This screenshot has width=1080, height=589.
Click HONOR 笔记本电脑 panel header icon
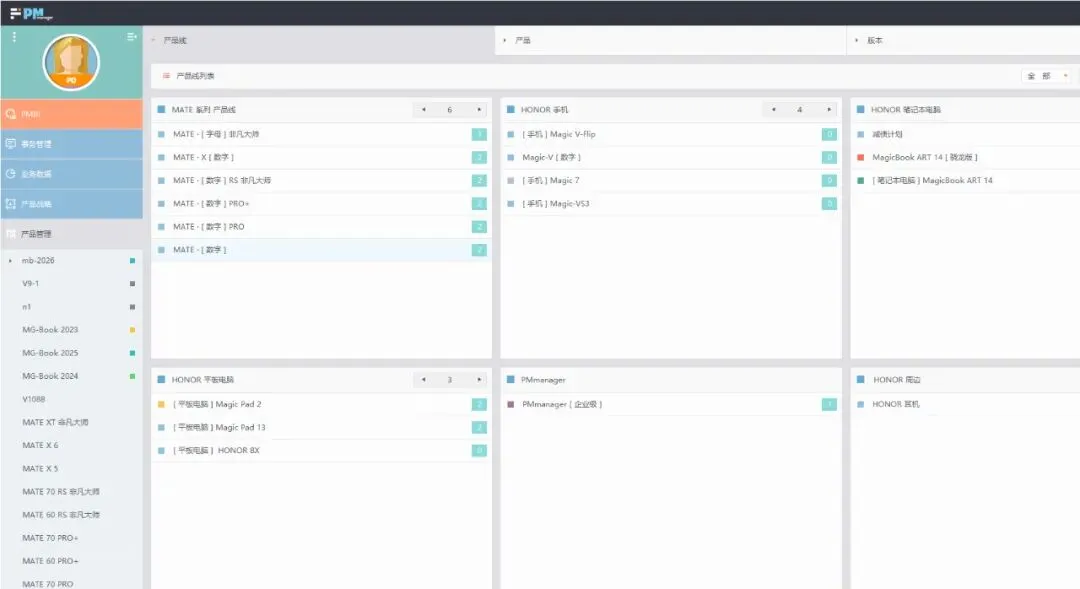tap(860, 110)
